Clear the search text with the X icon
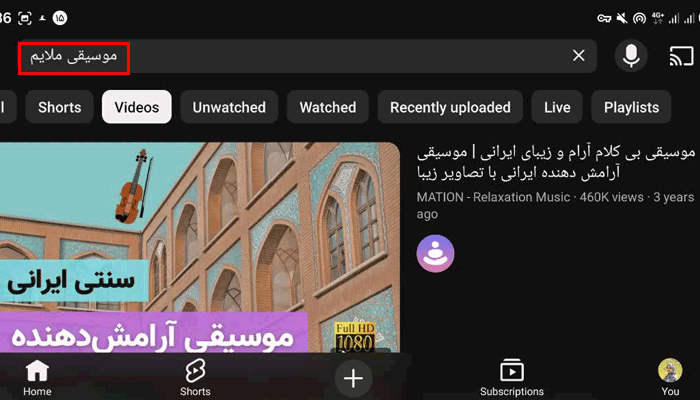Screen dimensions: 700x400 pos(579,55)
